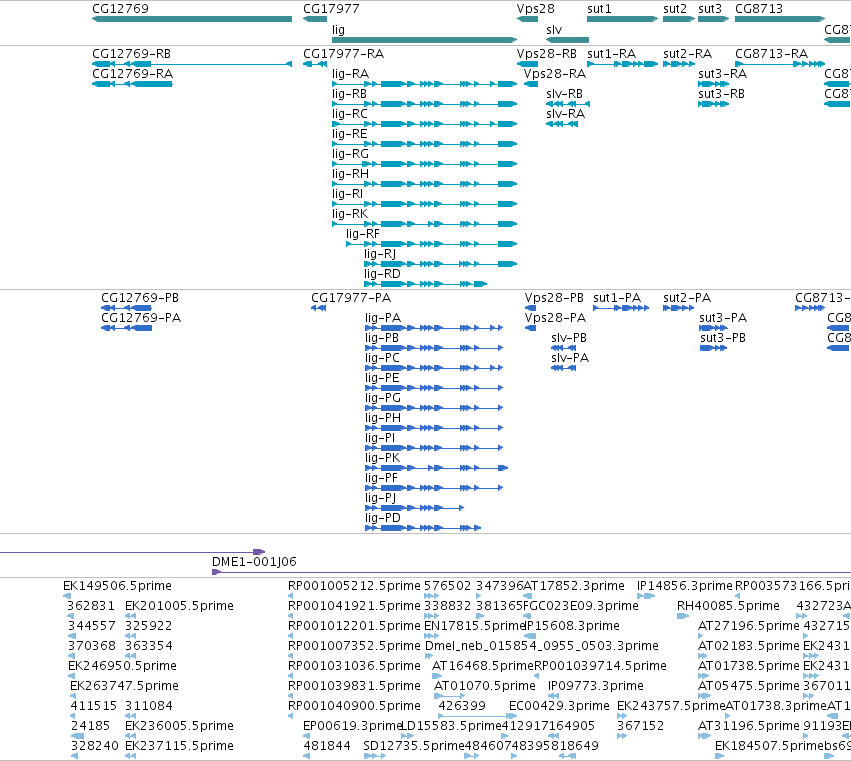Select transcript lig-RI
Viewport: 851px width, 761px height.
424,204
